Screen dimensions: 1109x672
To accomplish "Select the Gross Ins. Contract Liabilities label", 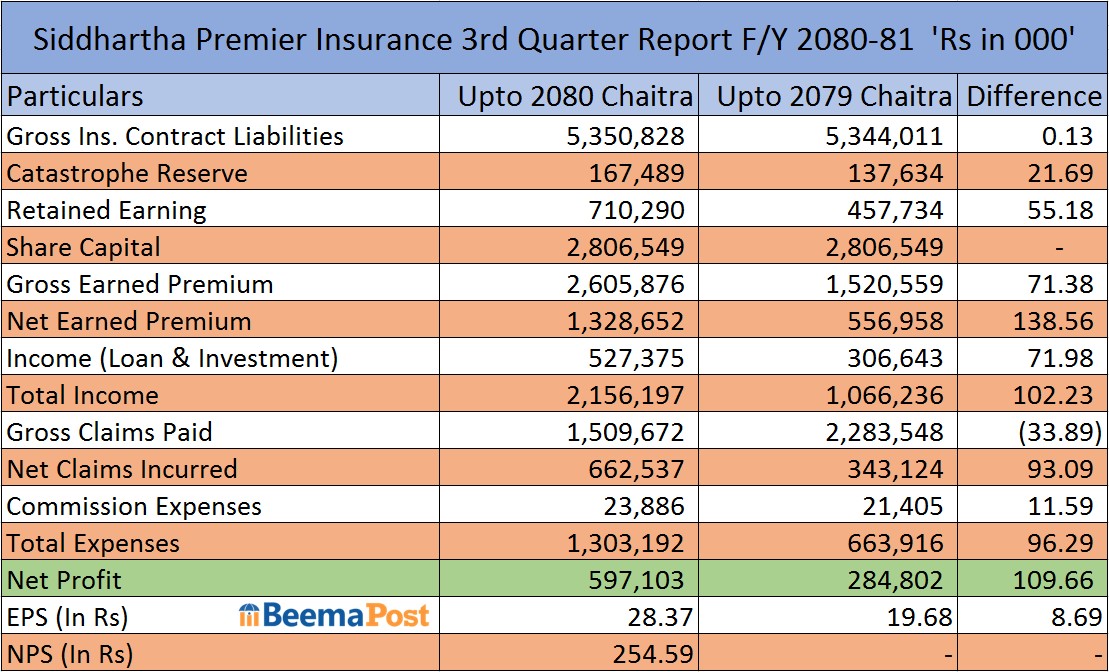I will [175, 136].
